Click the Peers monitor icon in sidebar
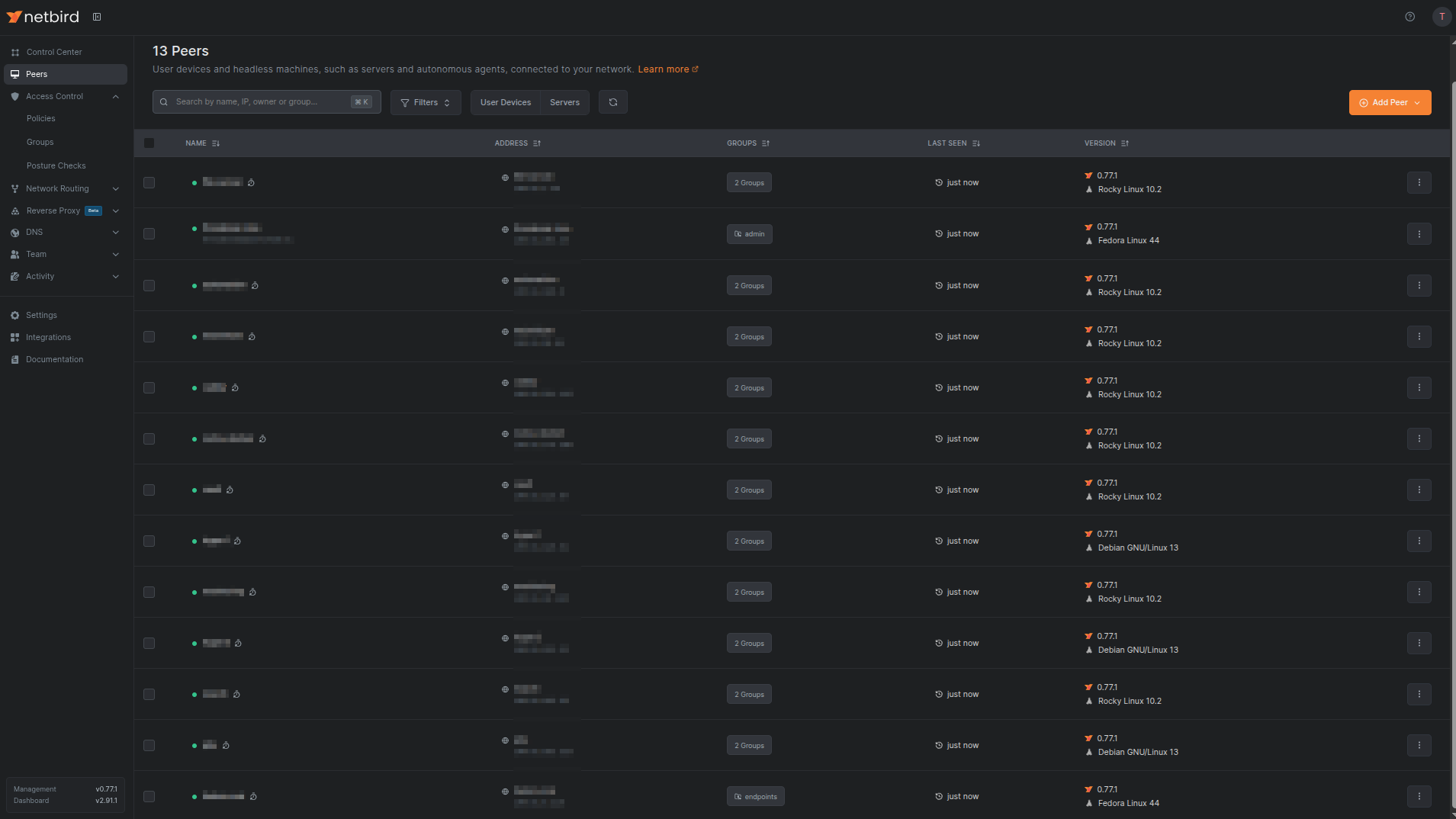 (15, 74)
